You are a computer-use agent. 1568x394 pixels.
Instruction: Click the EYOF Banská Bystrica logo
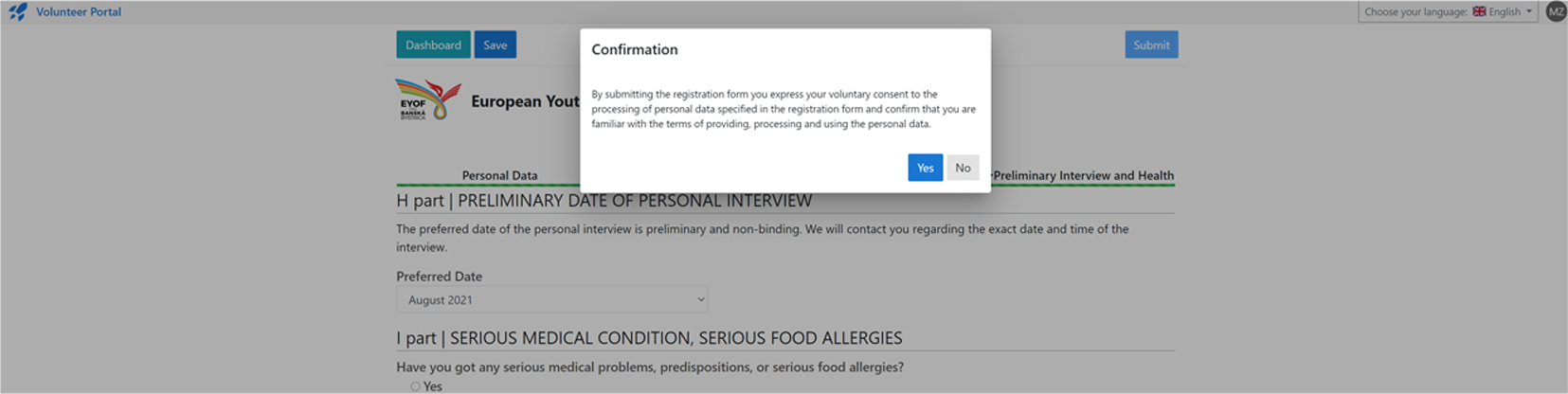click(x=427, y=99)
